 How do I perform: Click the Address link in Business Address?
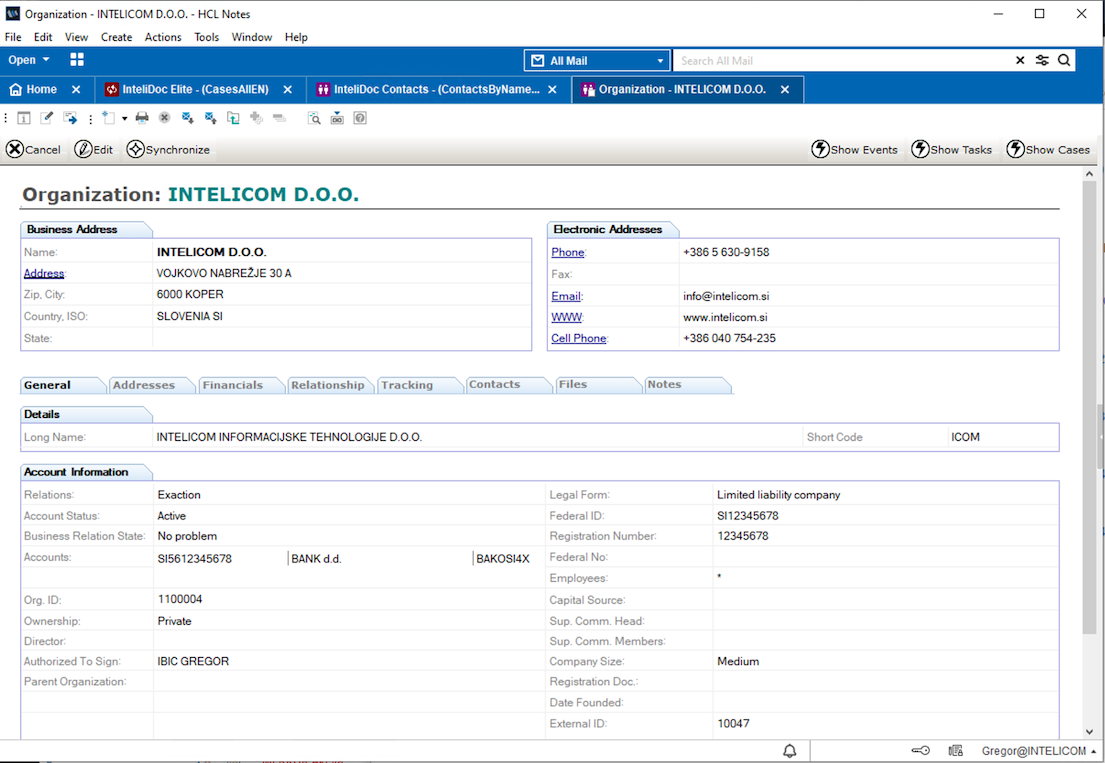pos(44,273)
